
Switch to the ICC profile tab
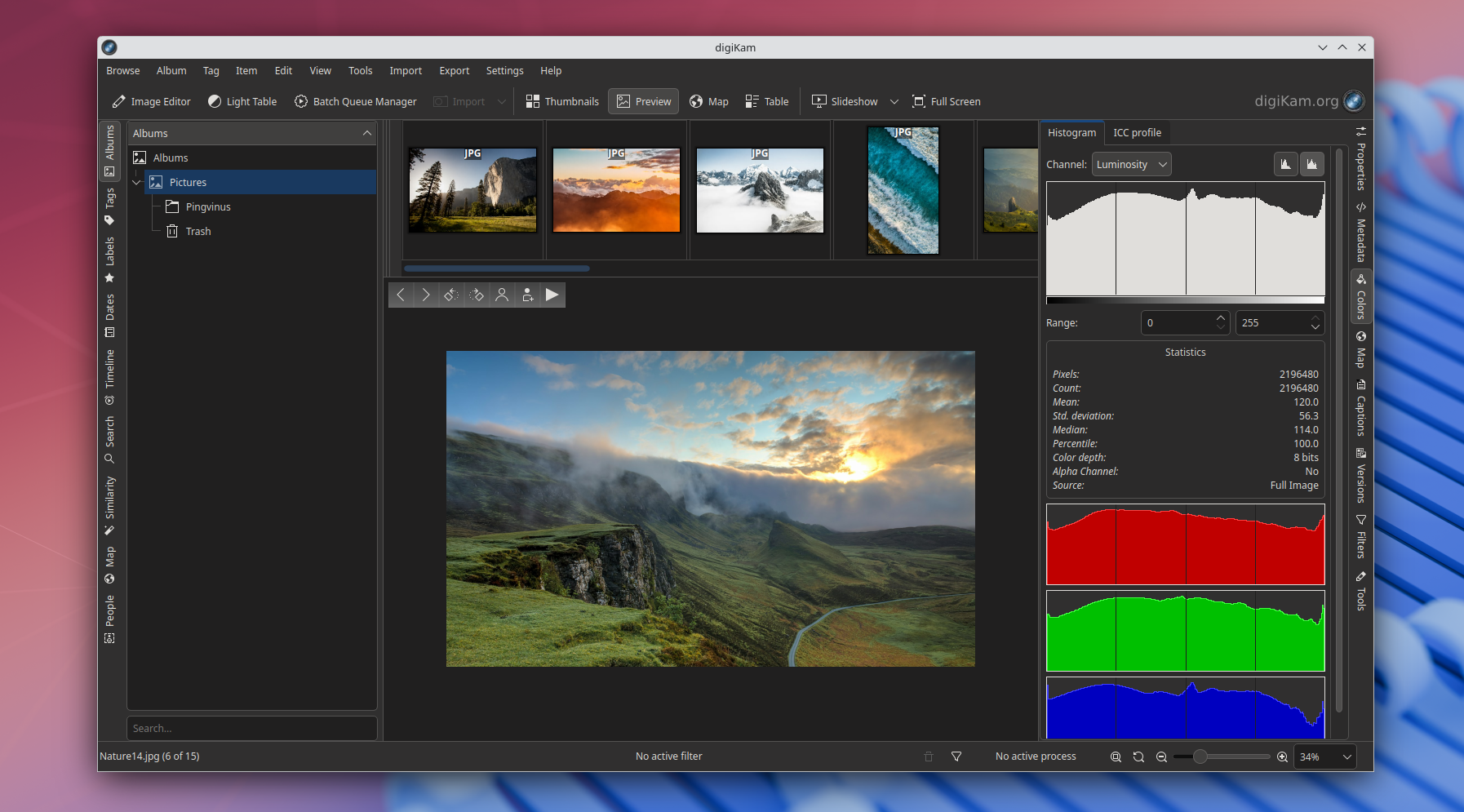1137,132
